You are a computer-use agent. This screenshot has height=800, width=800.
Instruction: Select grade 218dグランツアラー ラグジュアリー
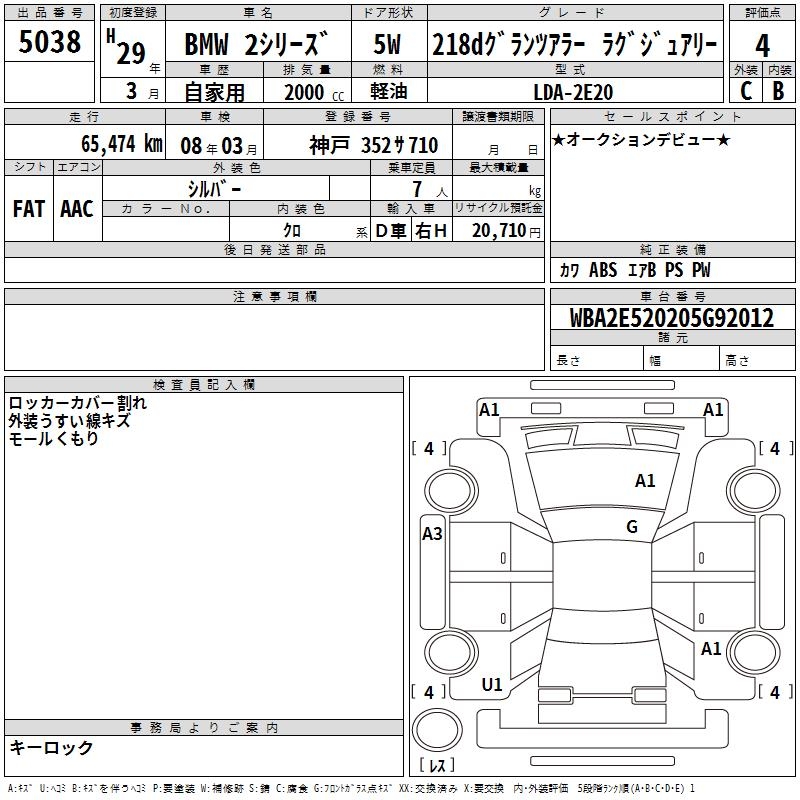coord(574,44)
